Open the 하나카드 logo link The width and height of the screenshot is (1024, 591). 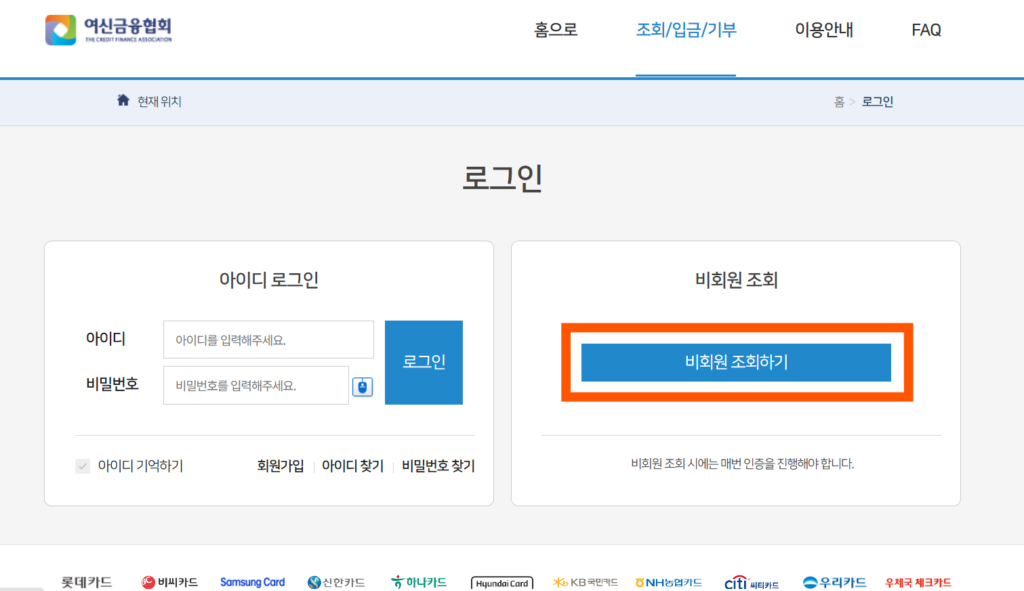pyautogui.click(x=419, y=582)
